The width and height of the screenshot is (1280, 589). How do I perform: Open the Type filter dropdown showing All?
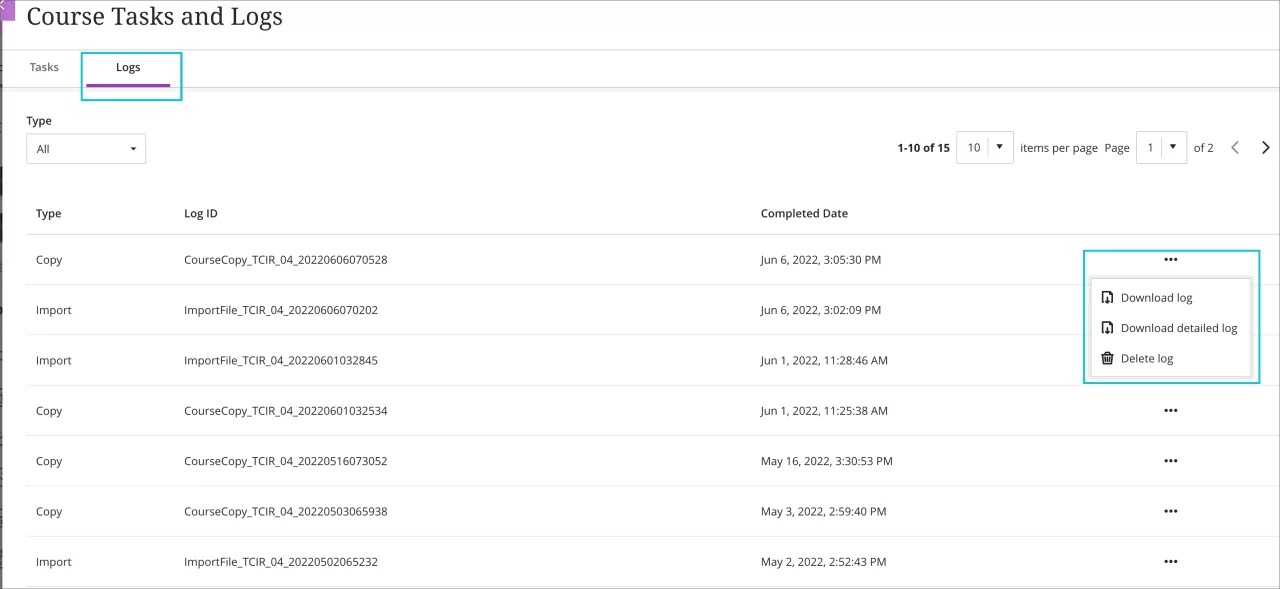[x=86, y=148]
